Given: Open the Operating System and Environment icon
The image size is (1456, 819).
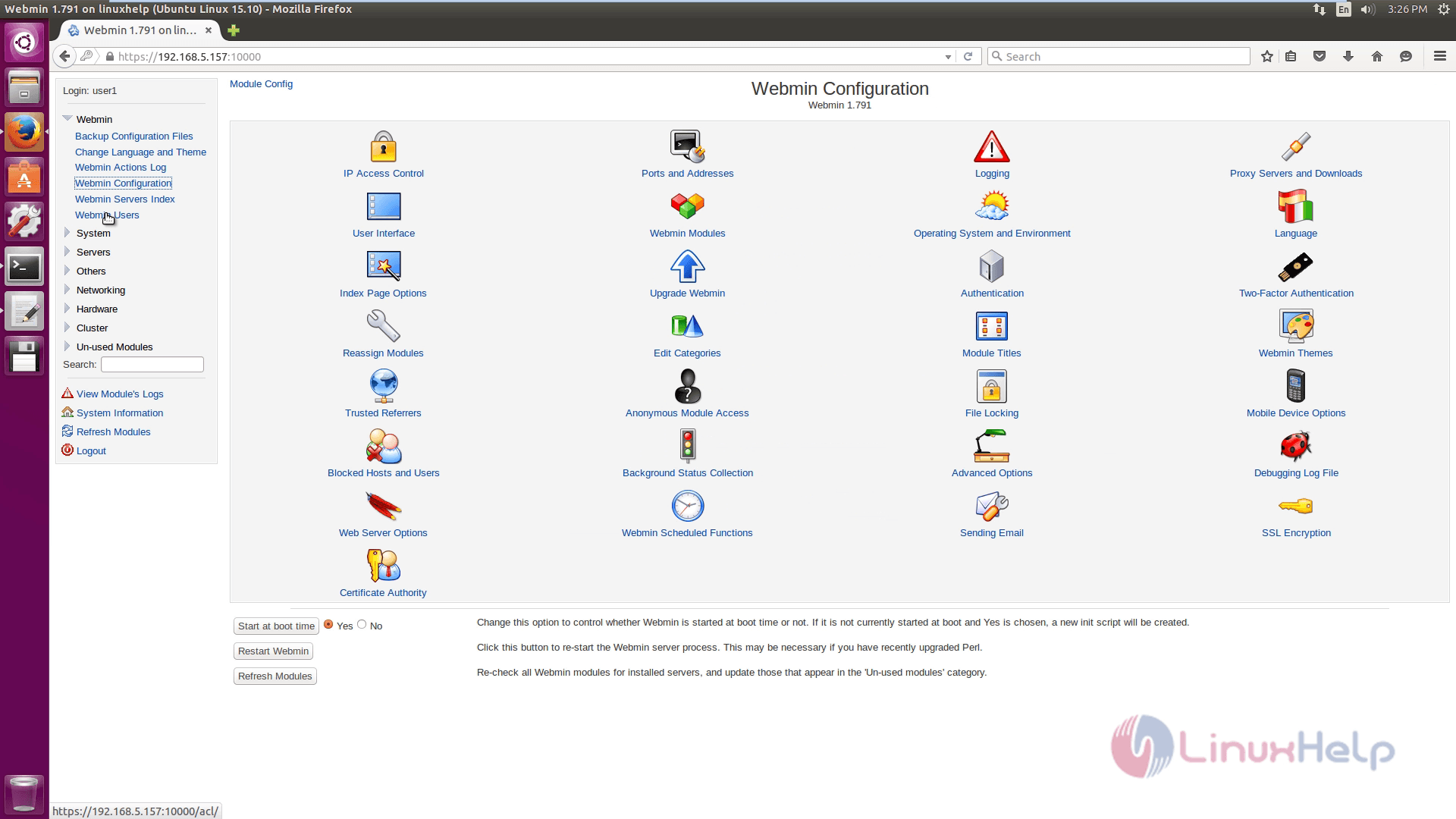Looking at the screenshot, I should point(991,206).
